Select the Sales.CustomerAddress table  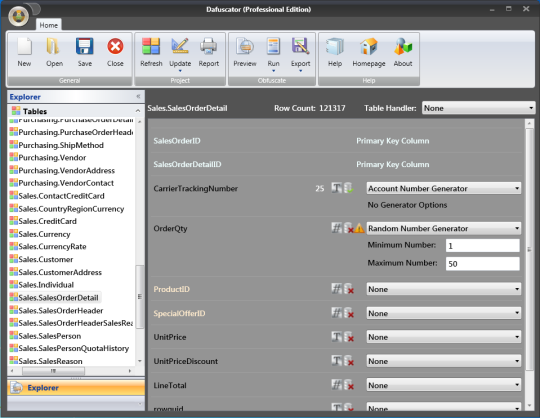pyautogui.click(x=60, y=272)
